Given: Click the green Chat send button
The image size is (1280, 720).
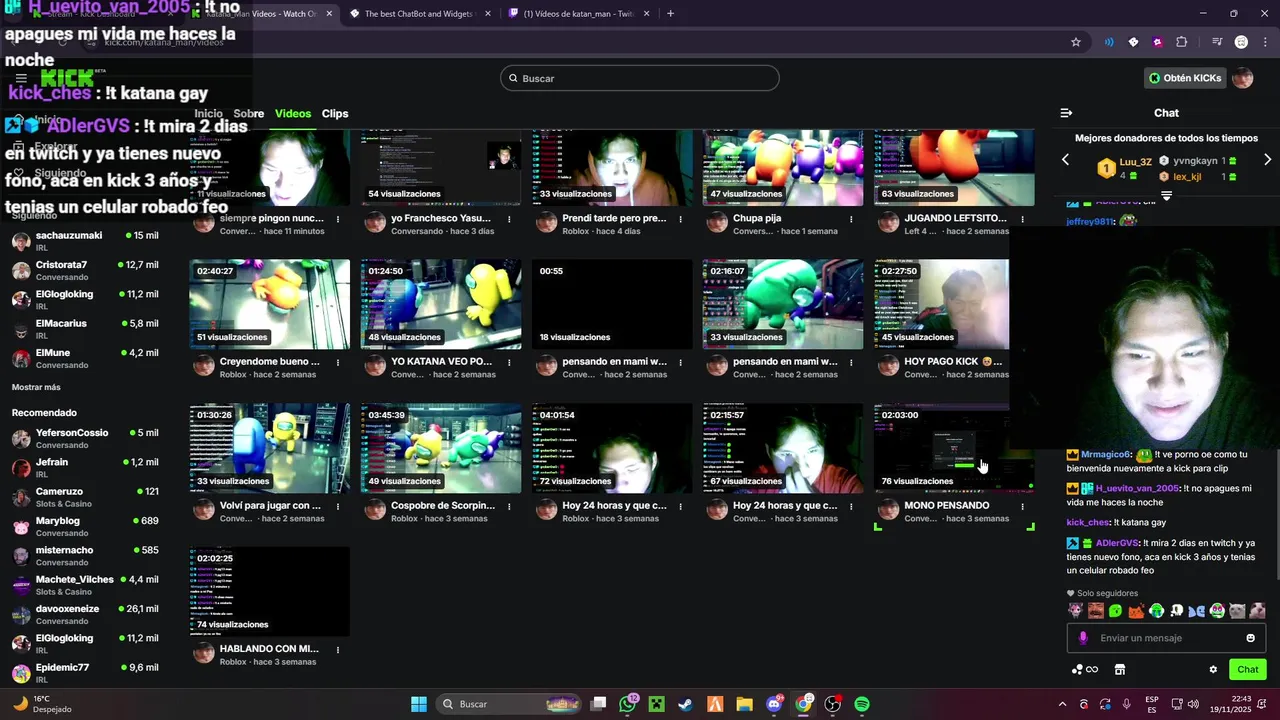Looking at the screenshot, I should pyautogui.click(x=1248, y=670).
